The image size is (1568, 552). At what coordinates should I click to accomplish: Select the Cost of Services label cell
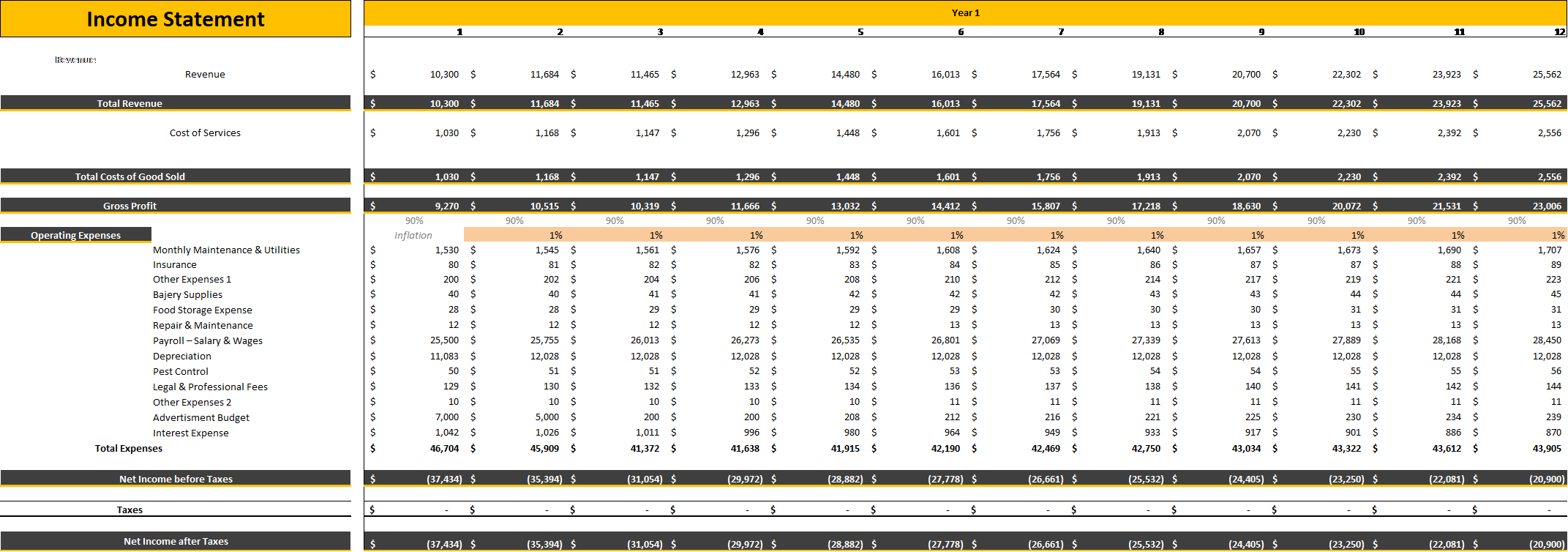pos(205,133)
